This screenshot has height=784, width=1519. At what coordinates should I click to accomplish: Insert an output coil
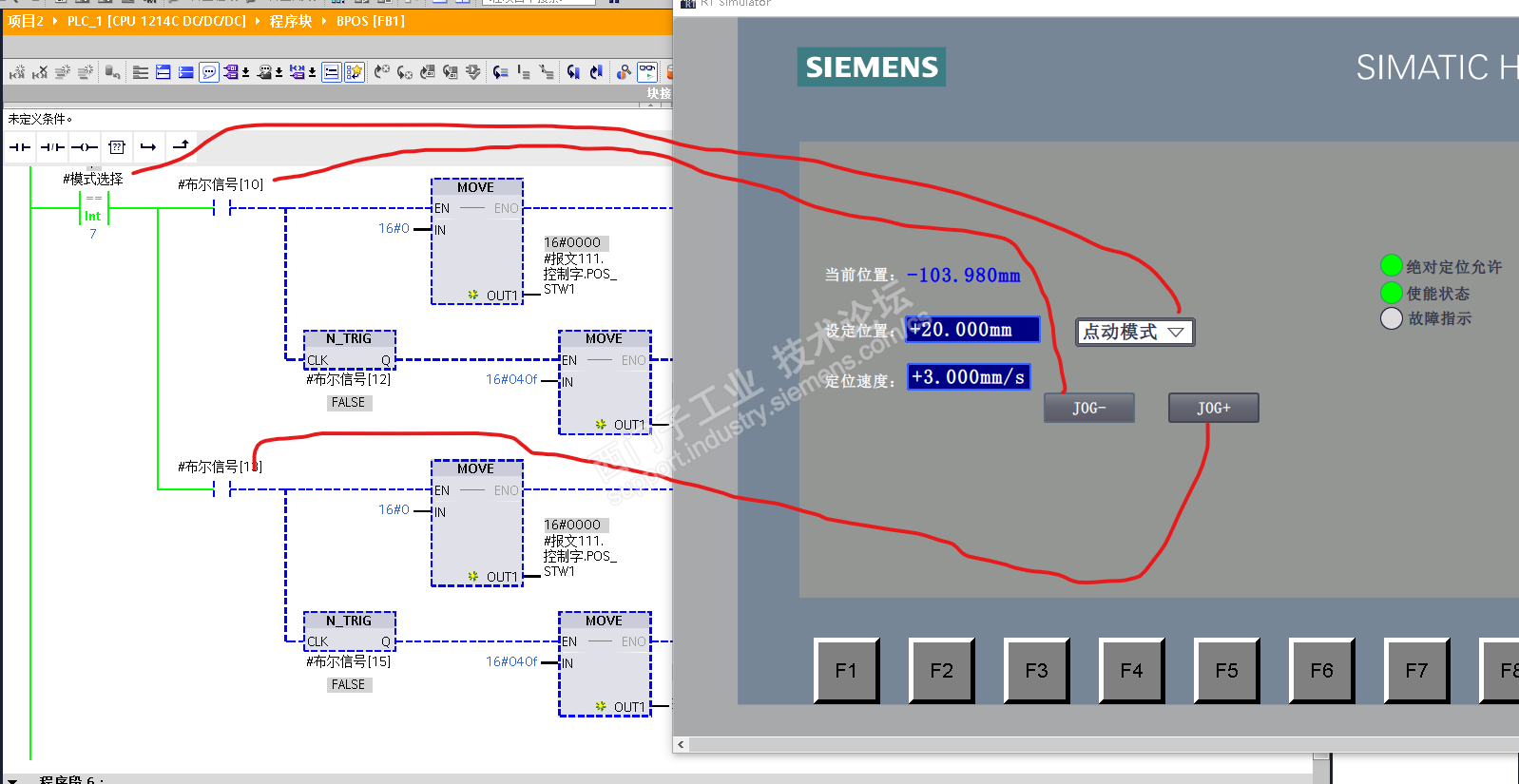[x=85, y=147]
